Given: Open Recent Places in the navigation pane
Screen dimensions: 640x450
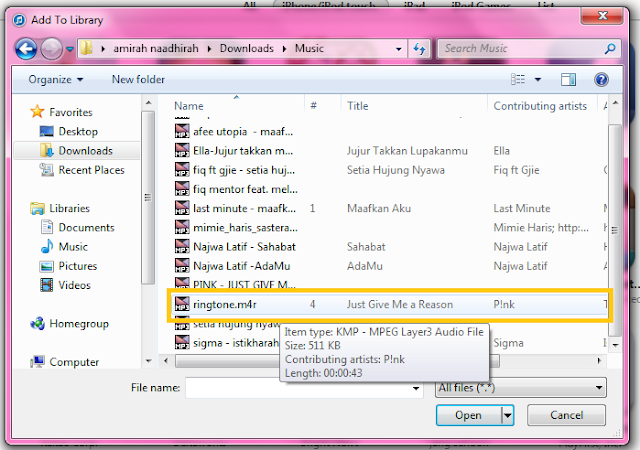Looking at the screenshot, I should point(91,170).
